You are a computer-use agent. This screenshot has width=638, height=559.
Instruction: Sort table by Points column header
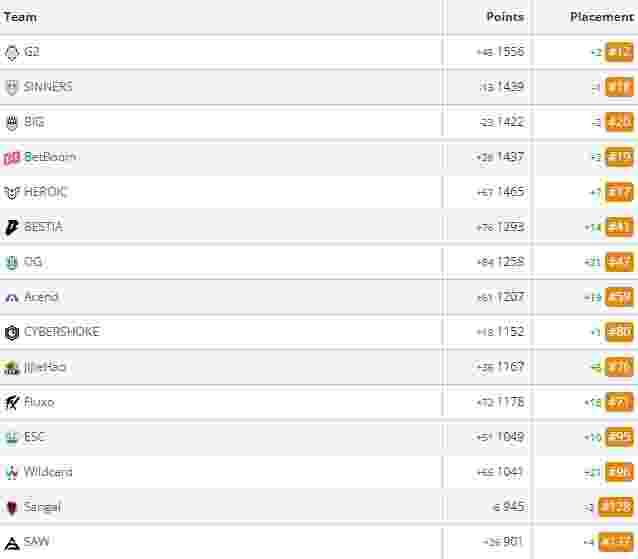point(504,17)
